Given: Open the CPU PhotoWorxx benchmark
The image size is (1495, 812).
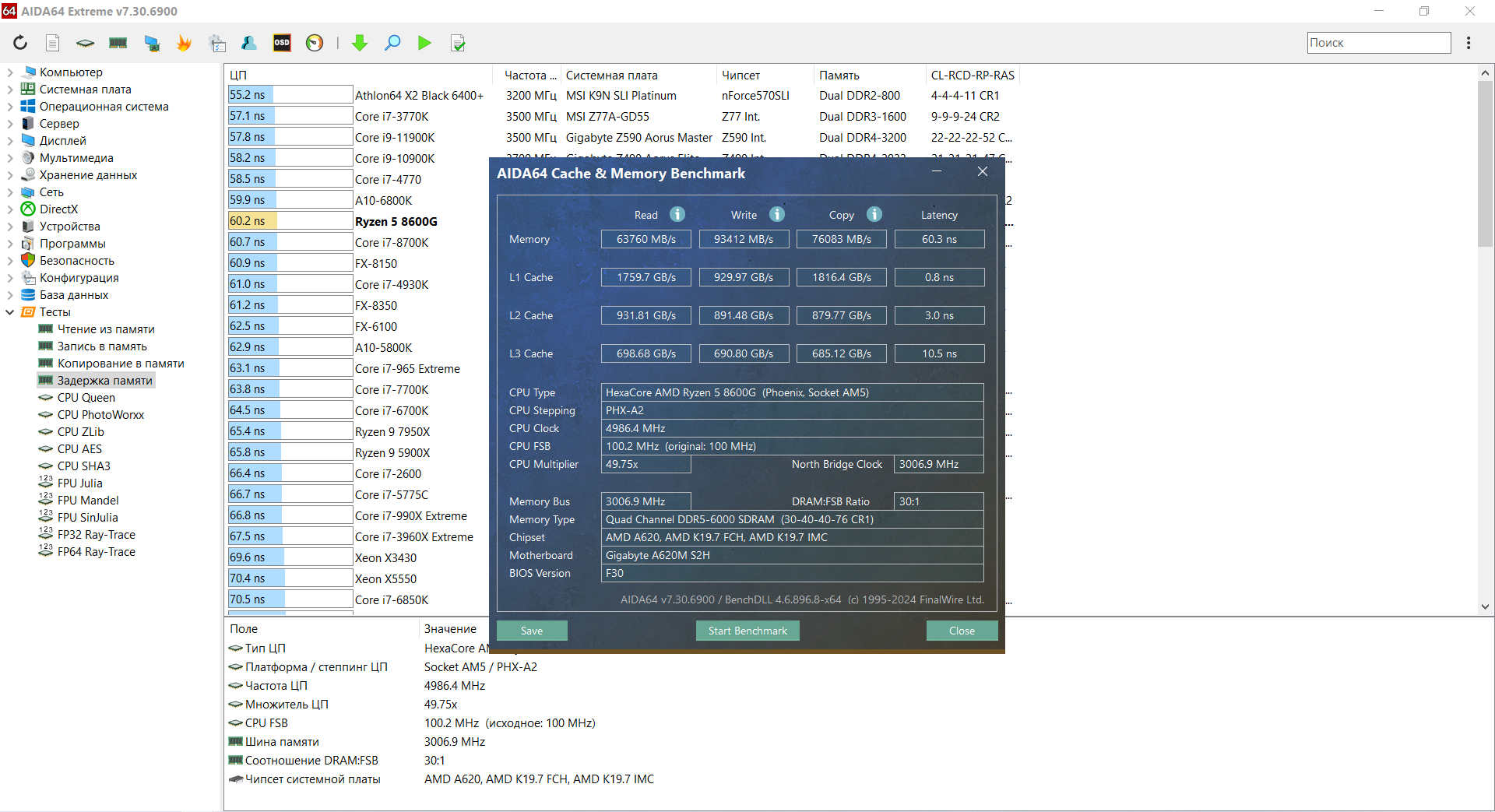Looking at the screenshot, I should point(100,415).
